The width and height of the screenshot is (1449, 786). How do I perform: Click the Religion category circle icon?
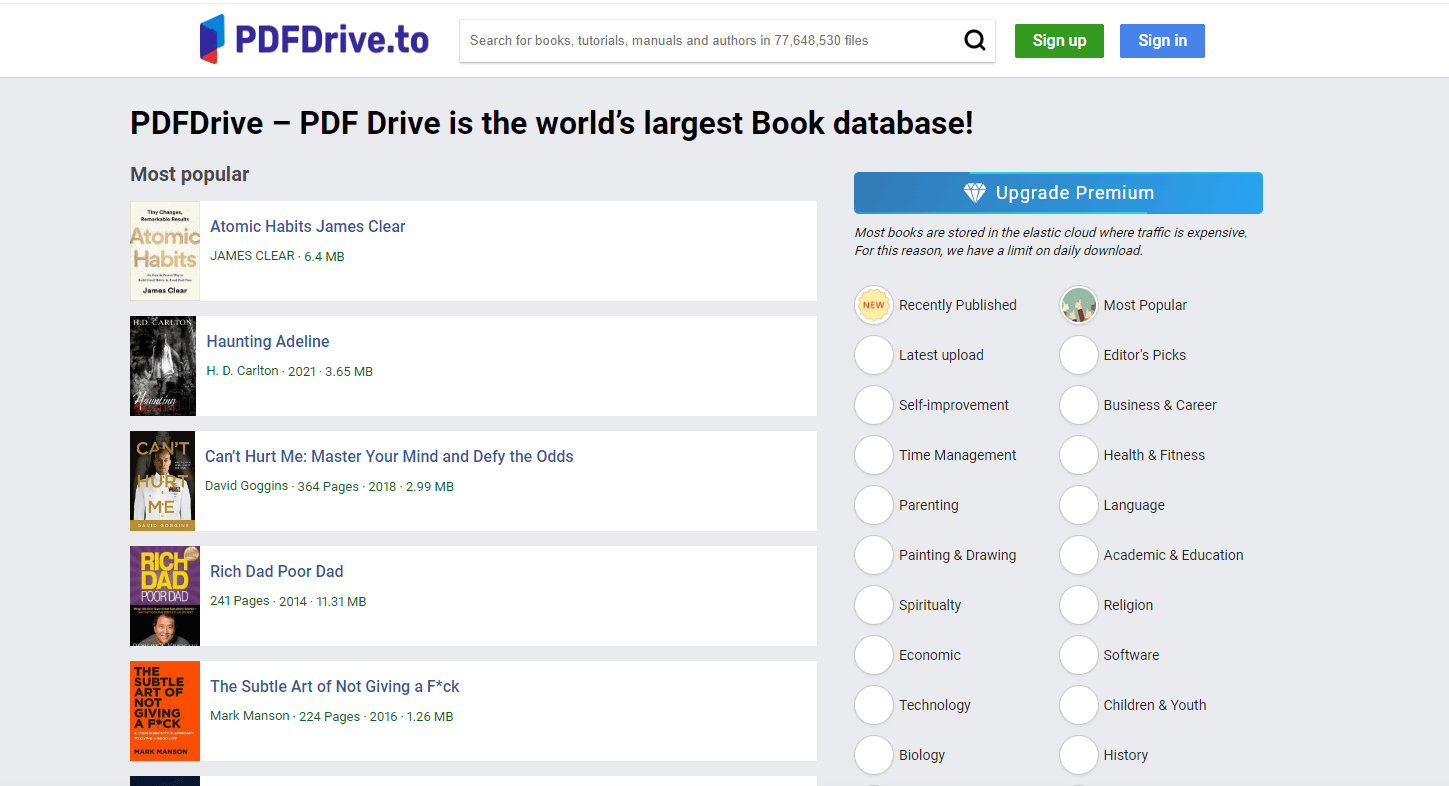pos(1078,605)
